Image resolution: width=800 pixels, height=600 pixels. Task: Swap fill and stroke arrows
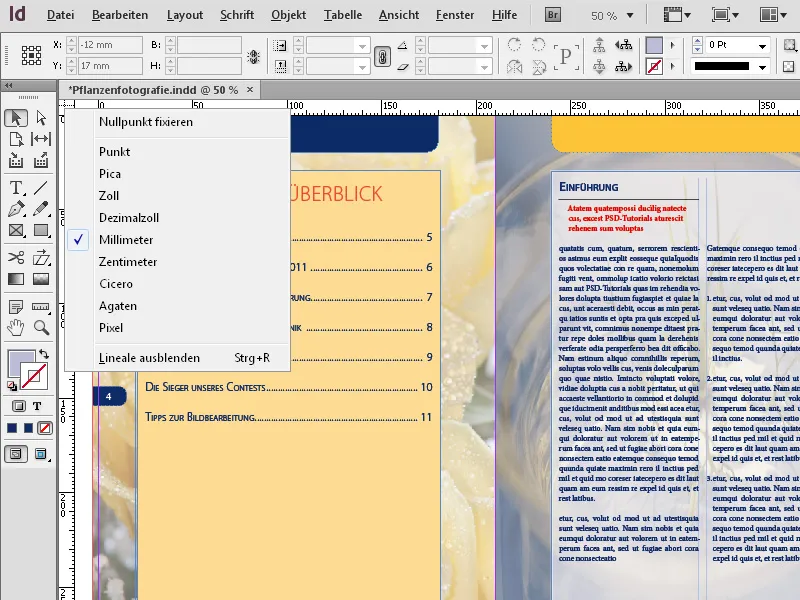point(44,354)
